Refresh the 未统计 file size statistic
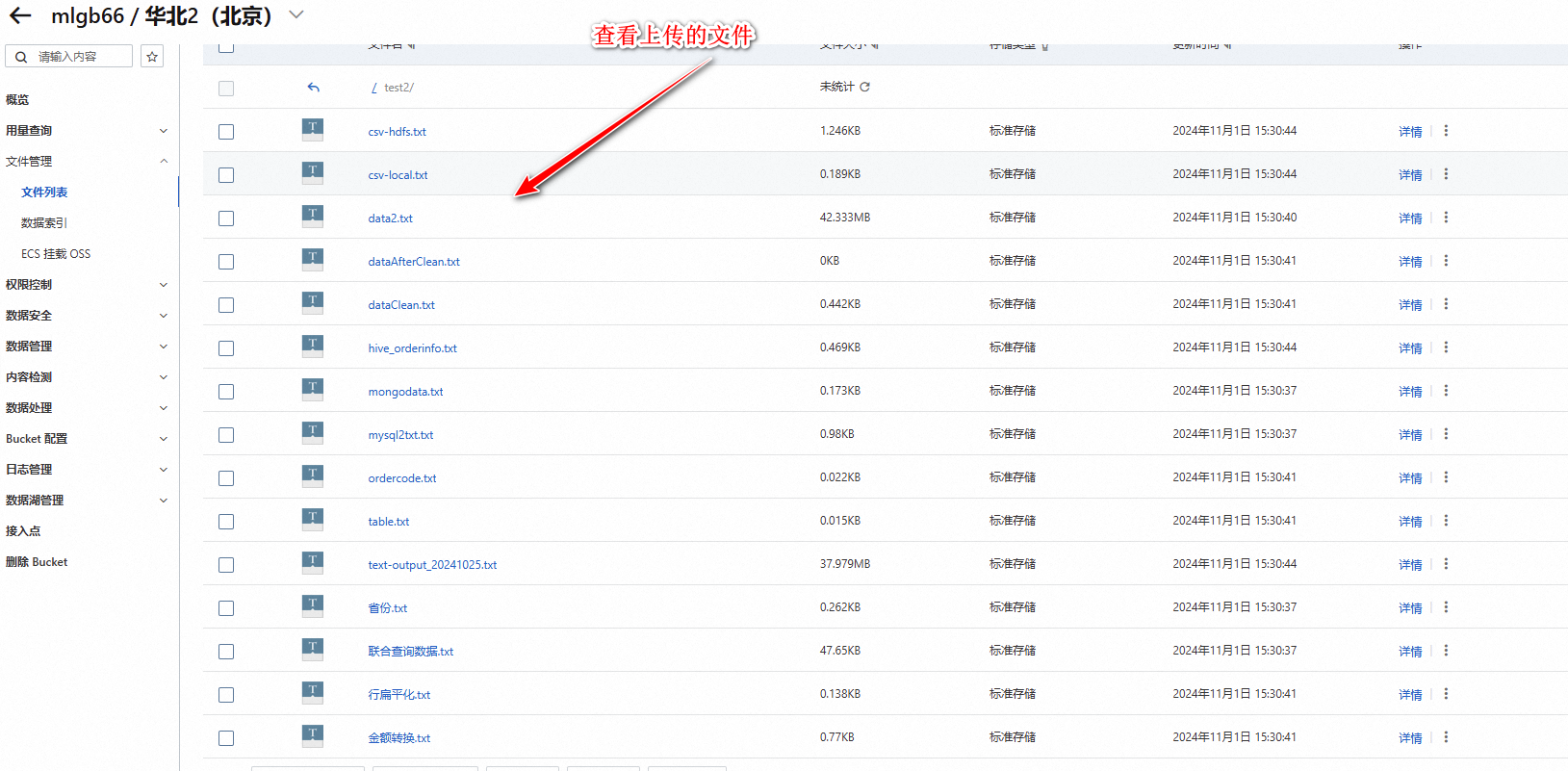 coord(865,87)
